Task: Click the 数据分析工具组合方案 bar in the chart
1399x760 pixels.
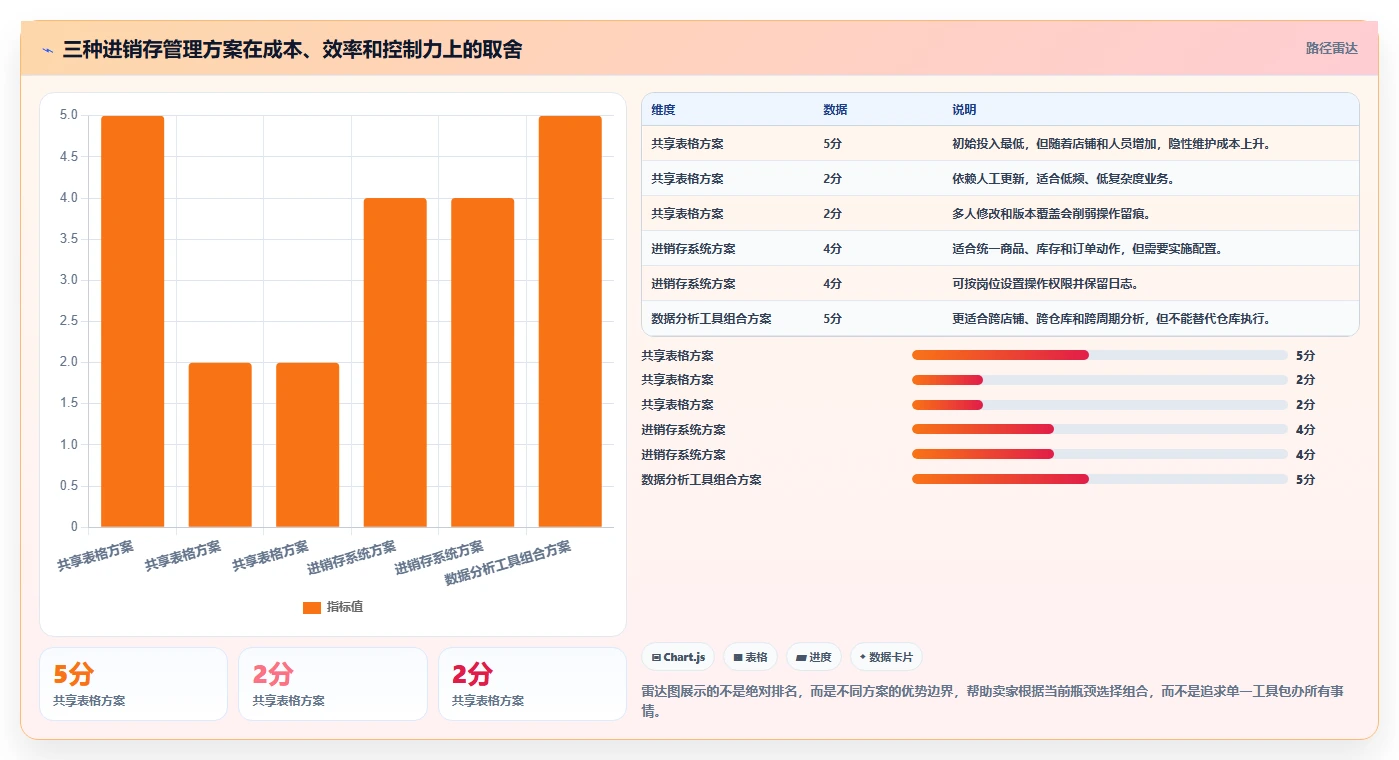Action: click(x=570, y=321)
